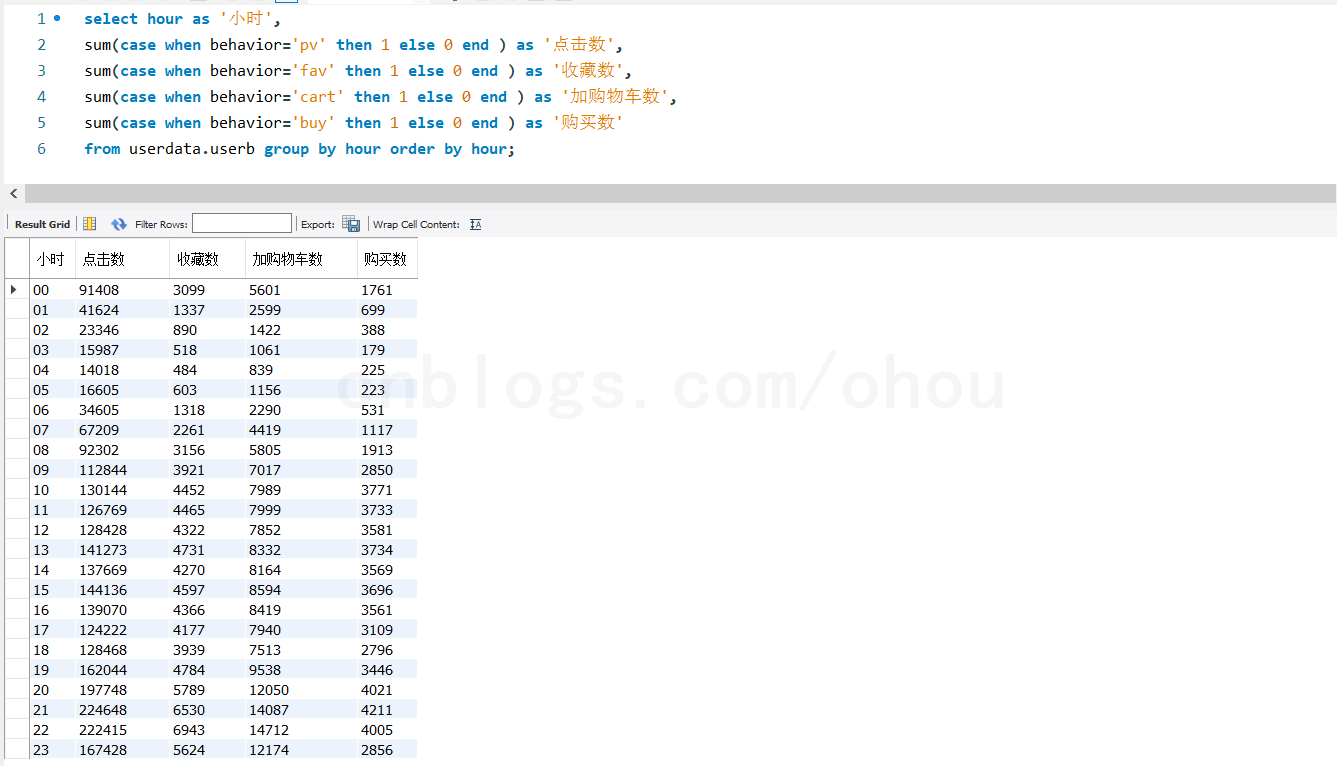This screenshot has height=766, width=1337.
Task: Click the top-left corner select-all grid cell
Action: tap(17, 259)
